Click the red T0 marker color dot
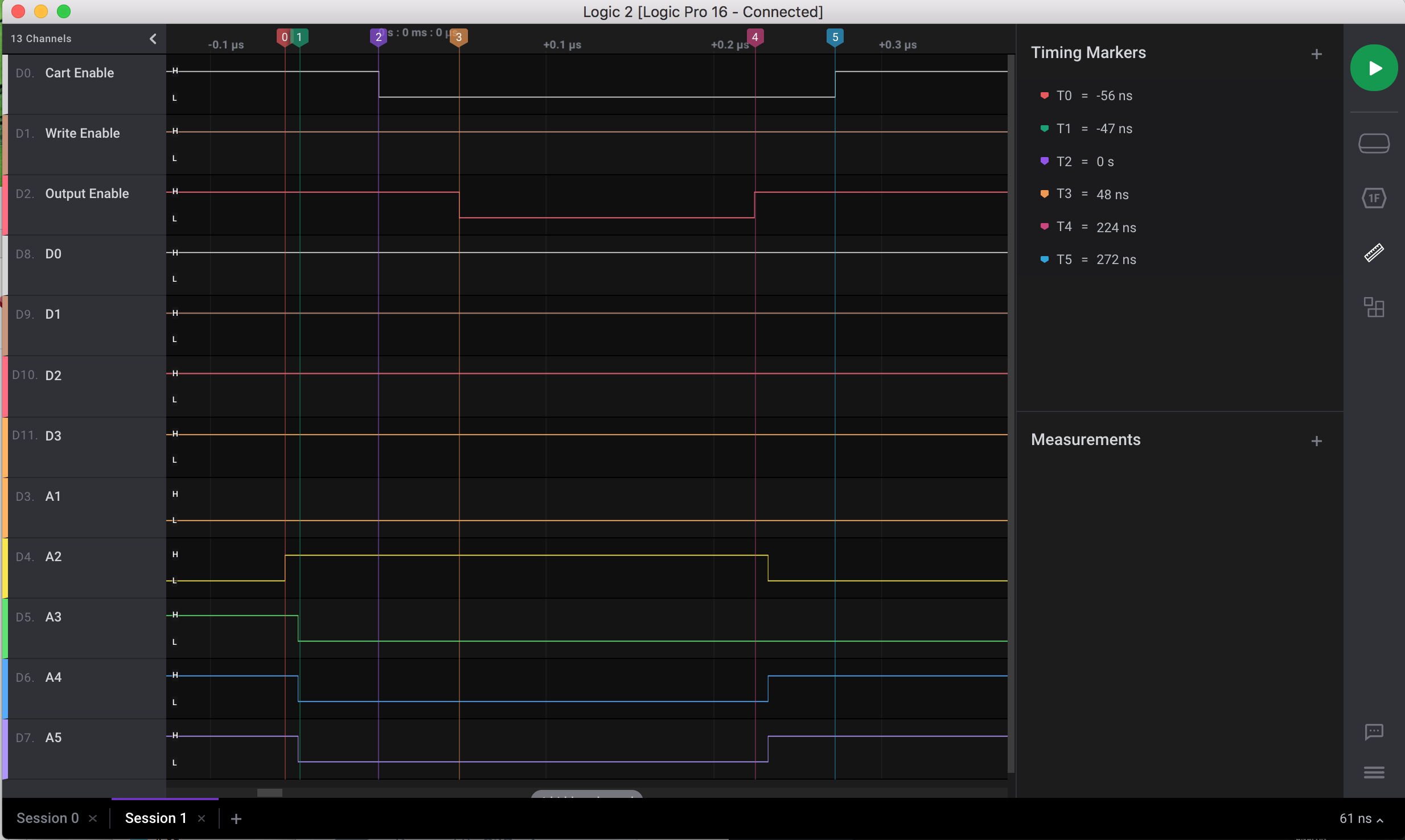The width and height of the screenshot is (1405, 840). point(1044,95)
